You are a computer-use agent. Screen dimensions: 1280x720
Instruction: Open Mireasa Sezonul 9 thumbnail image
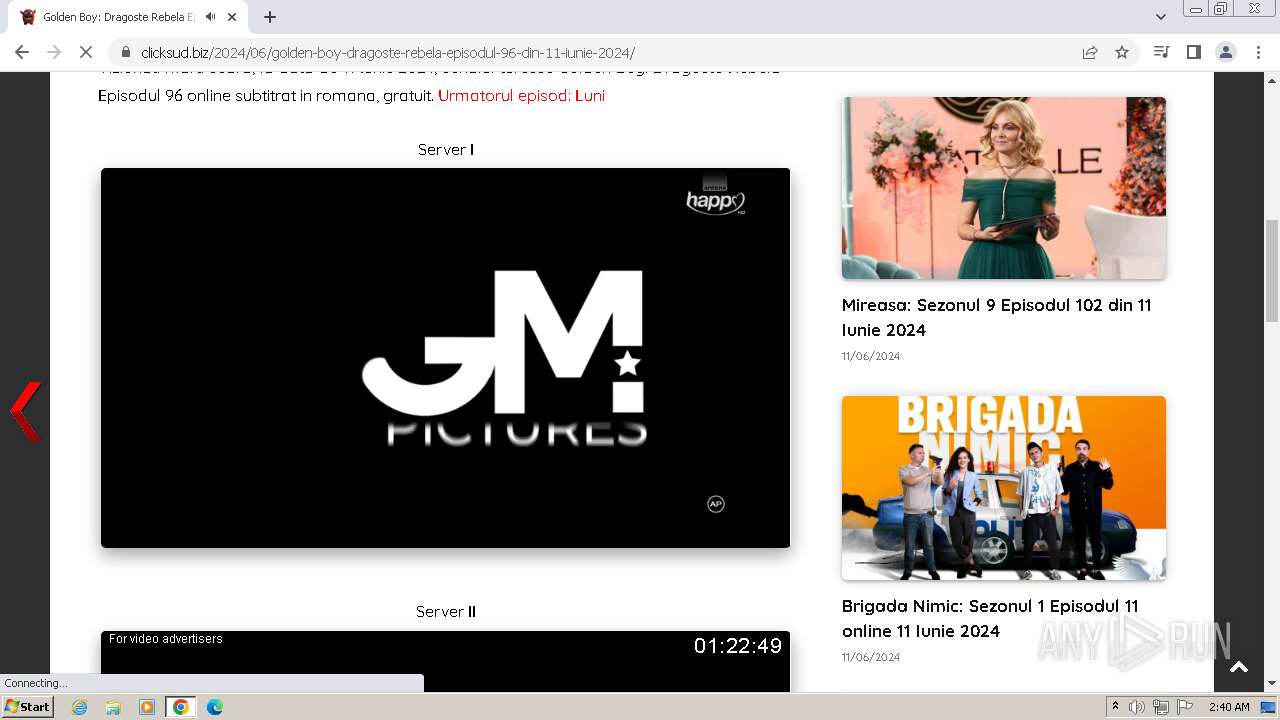coord(1004,188)
